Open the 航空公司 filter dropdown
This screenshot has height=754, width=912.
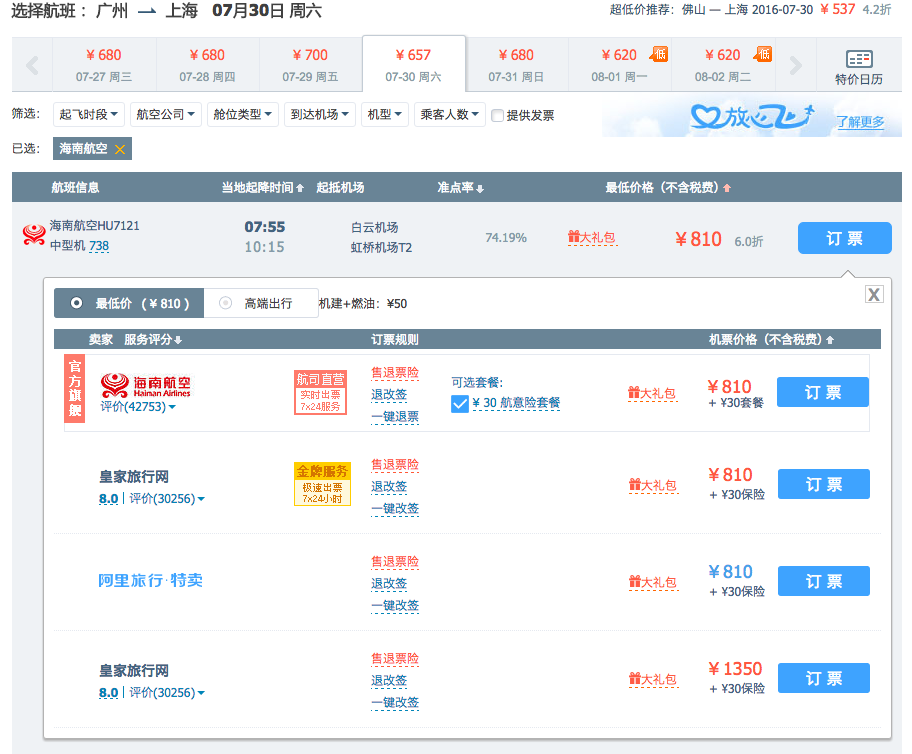166,115
